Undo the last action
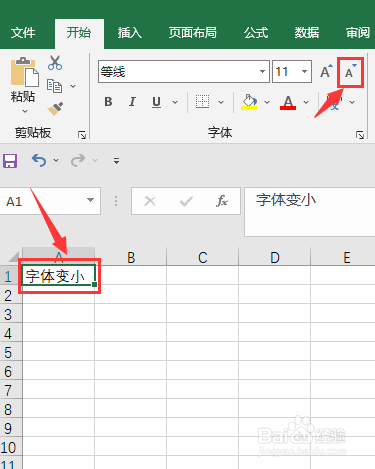This screenshot has width=375, height=469. pos(39,160)
